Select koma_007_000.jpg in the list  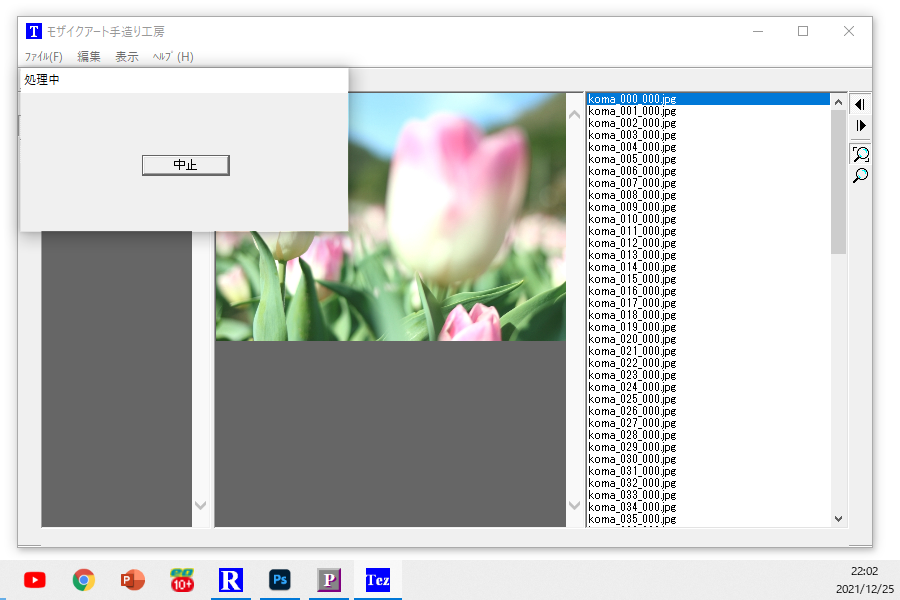708,183
